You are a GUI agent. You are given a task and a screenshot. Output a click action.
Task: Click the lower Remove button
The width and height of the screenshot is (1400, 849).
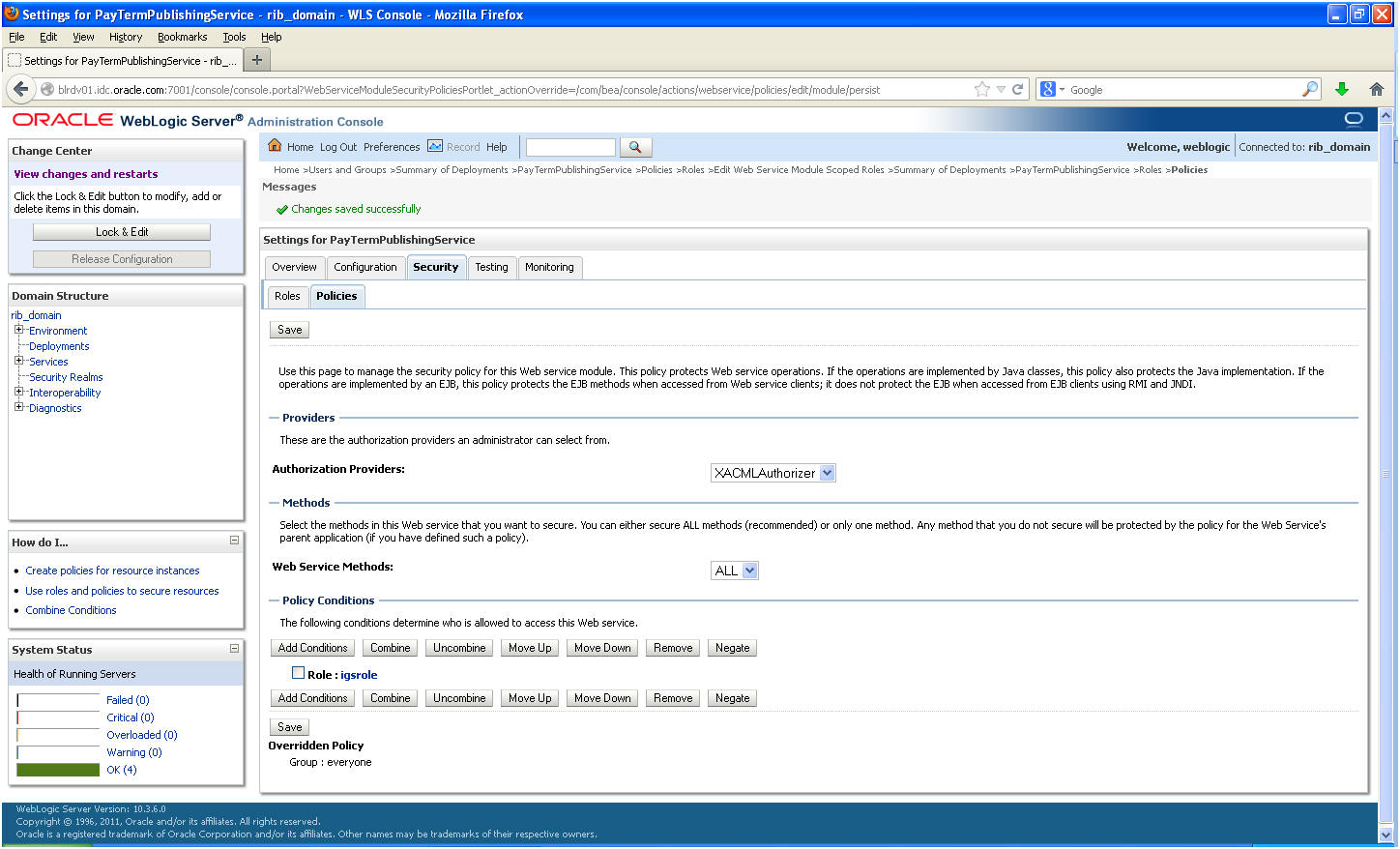coord(673,698)
